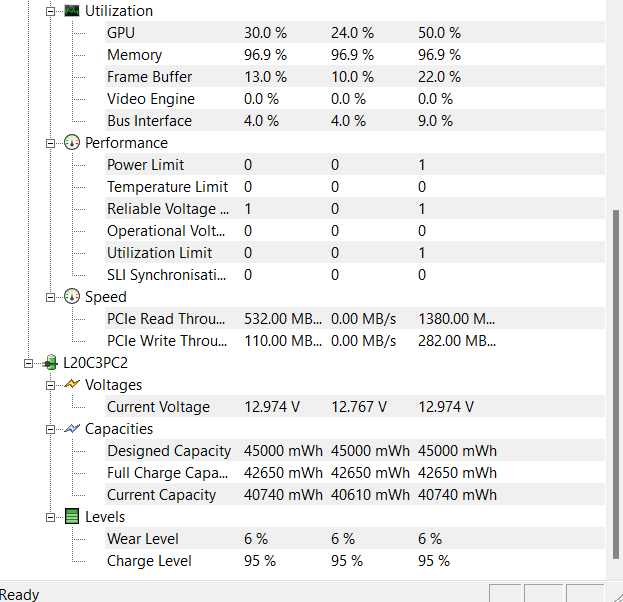This screenshot has height=602, width=623.
Task: Select the GPU utilization row
Action: (x=121, y=33)
